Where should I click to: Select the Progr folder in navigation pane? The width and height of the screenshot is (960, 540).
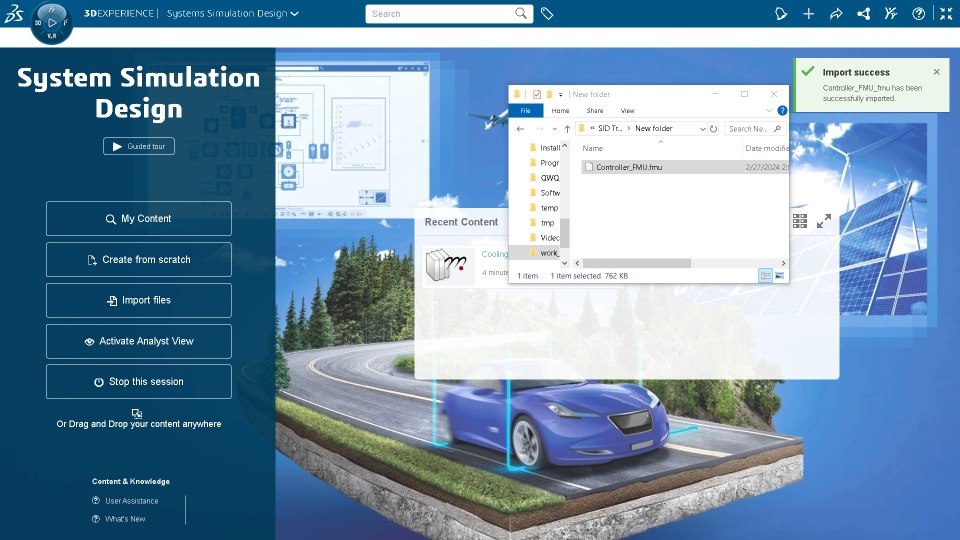point(544,163)
